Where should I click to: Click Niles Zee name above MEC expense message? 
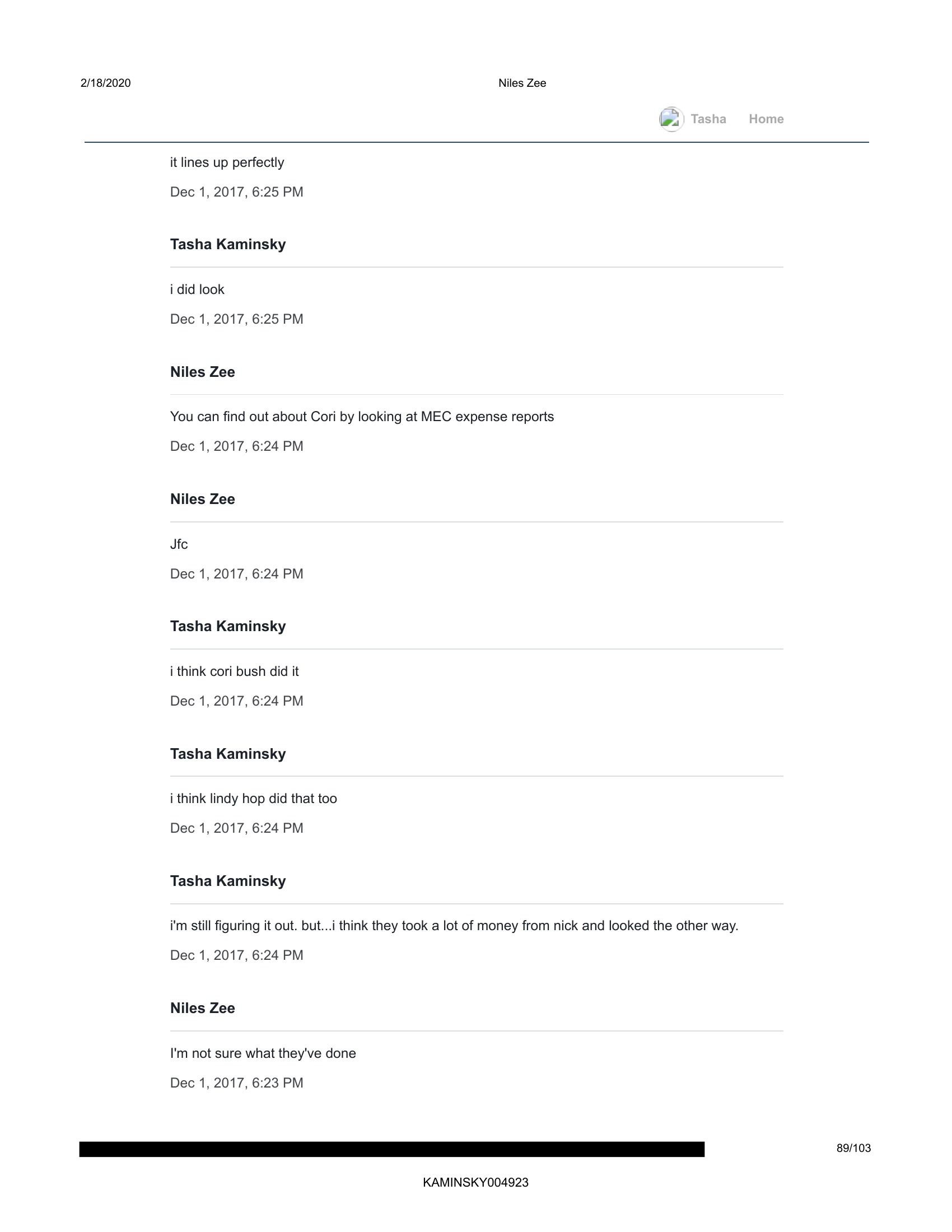pos(203,372)
